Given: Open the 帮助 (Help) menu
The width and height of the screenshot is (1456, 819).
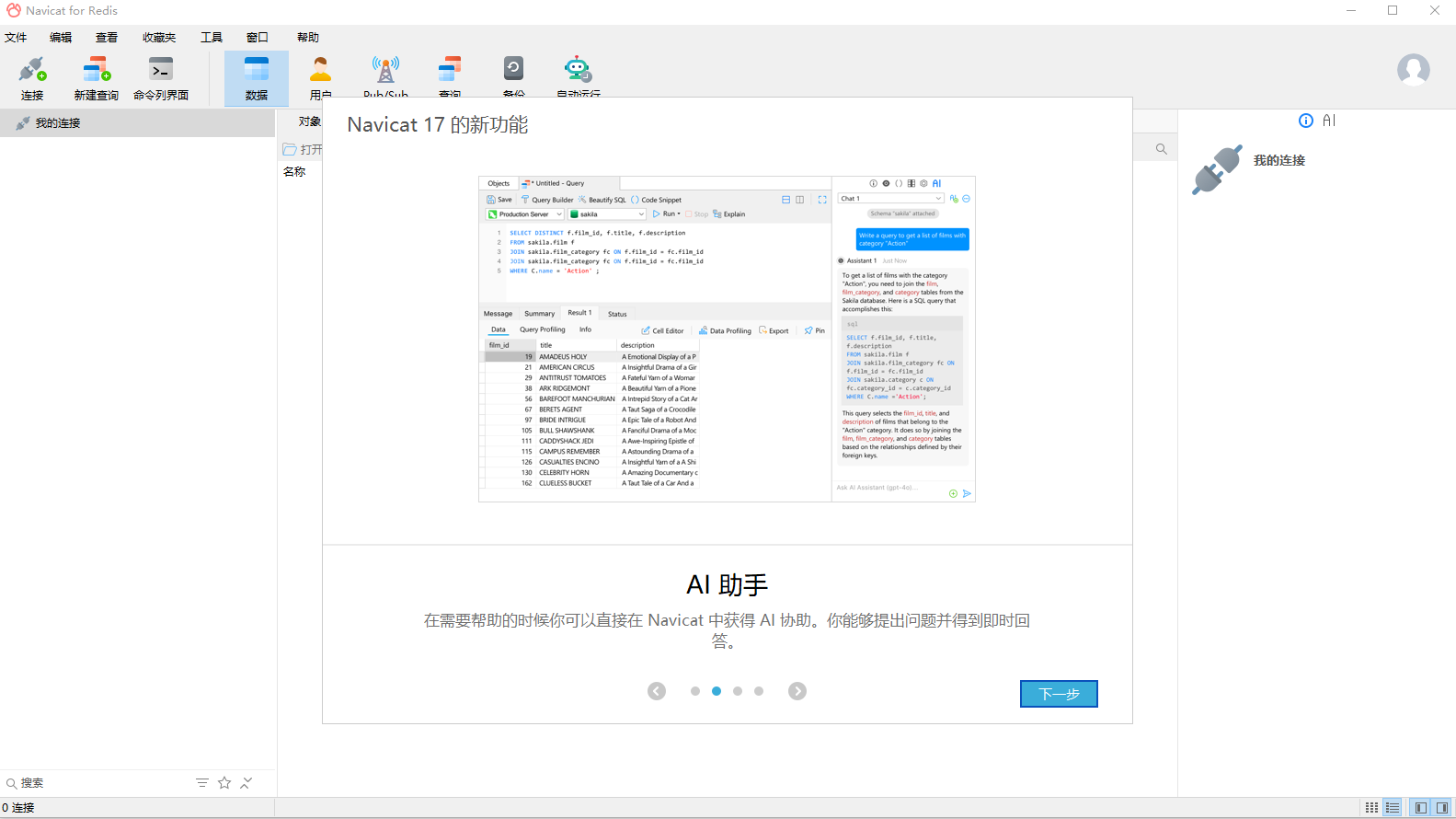Looking at the screenshot, I should (x=308, y=38).
